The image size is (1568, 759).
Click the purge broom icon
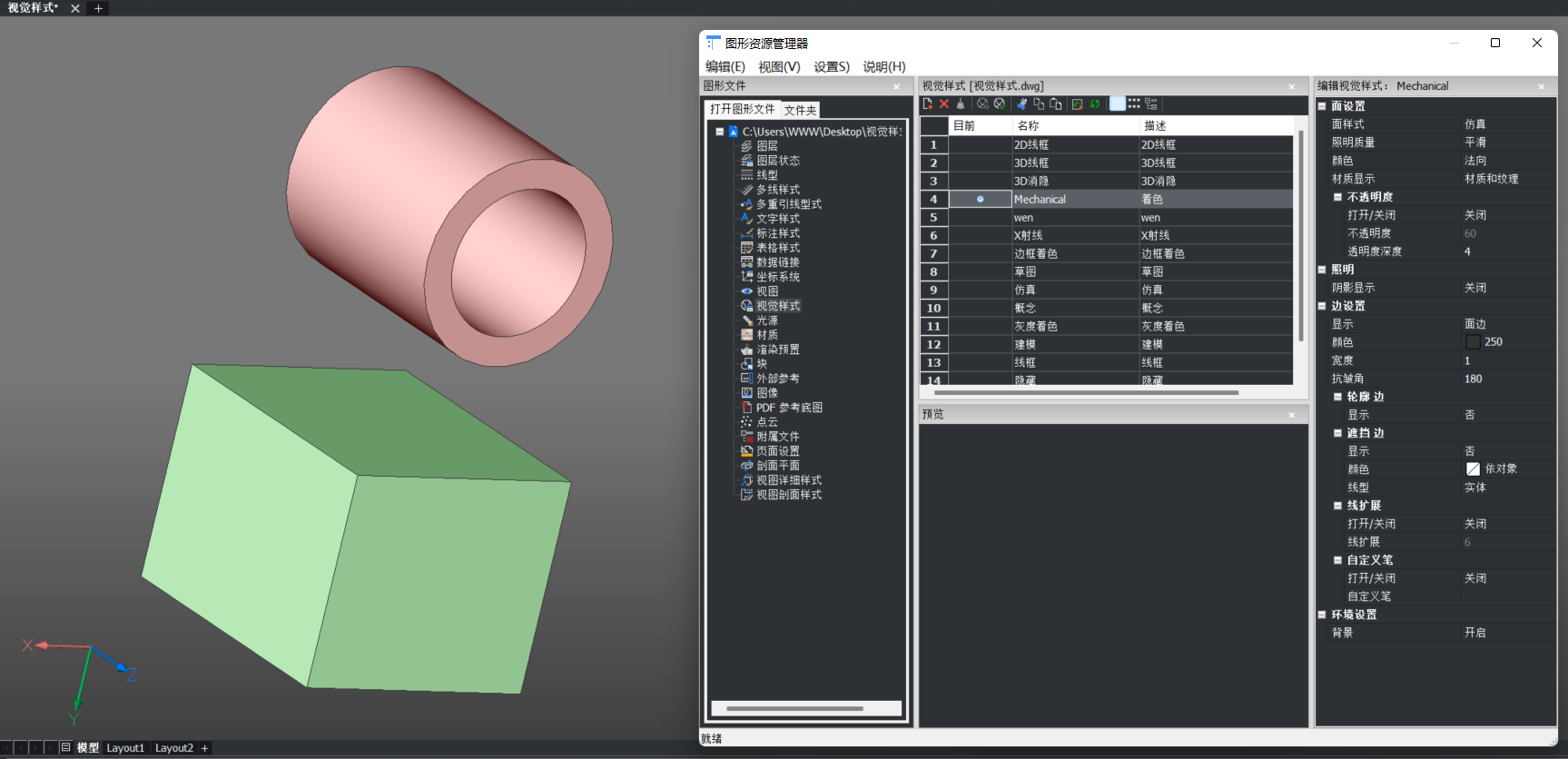[x=961, y=104]
